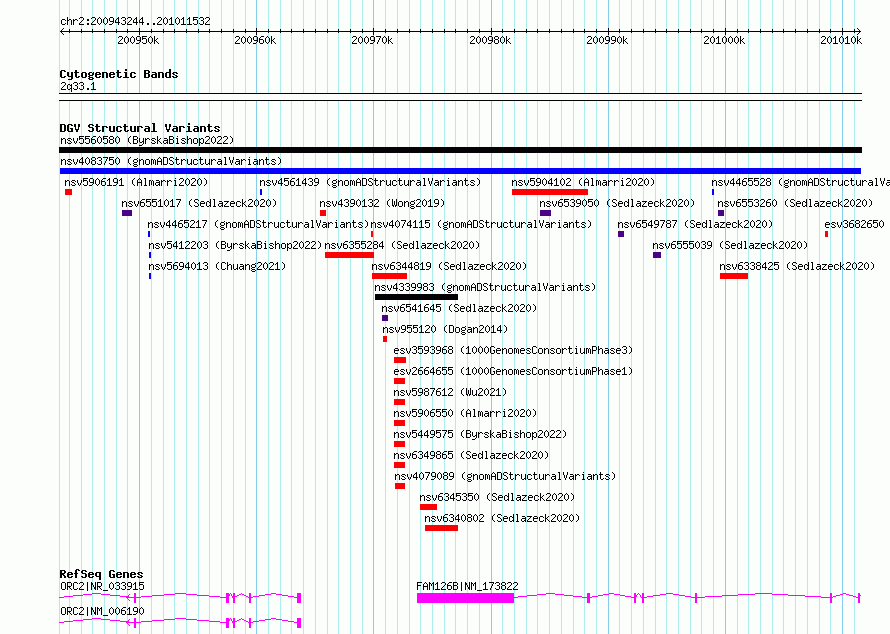Select the black nsv5560580 variant bar
890x634 pixels.
point(460,150)
